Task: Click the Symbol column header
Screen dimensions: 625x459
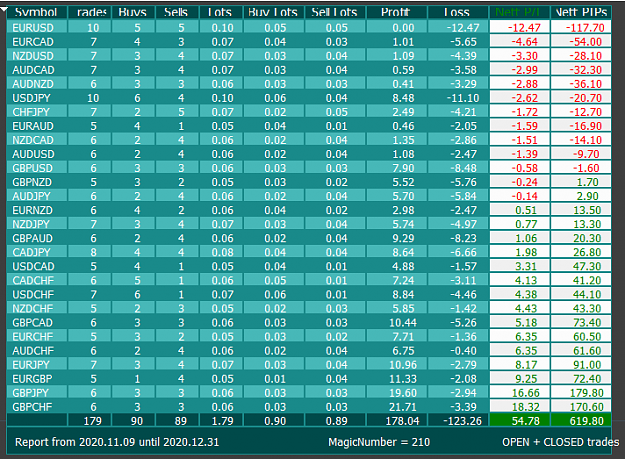Action: coord(37,12)
